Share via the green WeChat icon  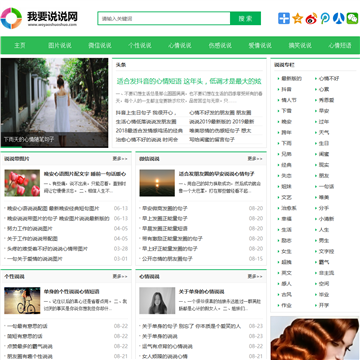tap(352, 18)
